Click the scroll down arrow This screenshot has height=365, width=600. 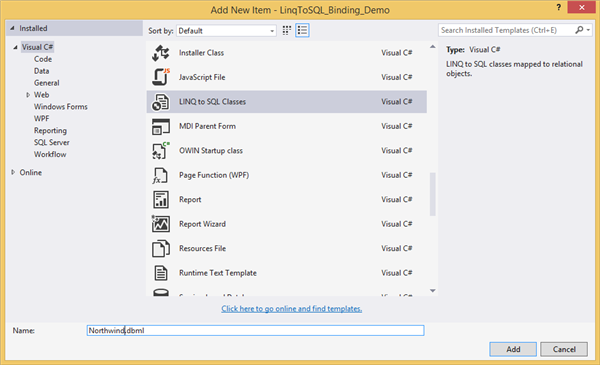pos(432,291)
